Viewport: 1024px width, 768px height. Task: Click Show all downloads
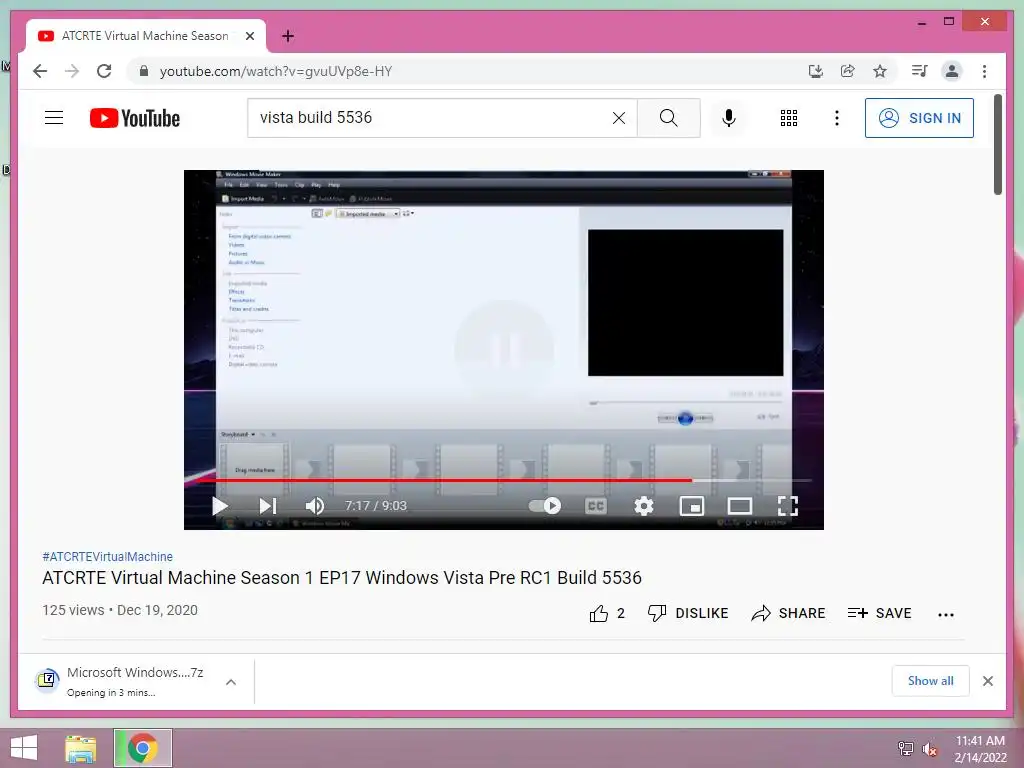[931, 680]
